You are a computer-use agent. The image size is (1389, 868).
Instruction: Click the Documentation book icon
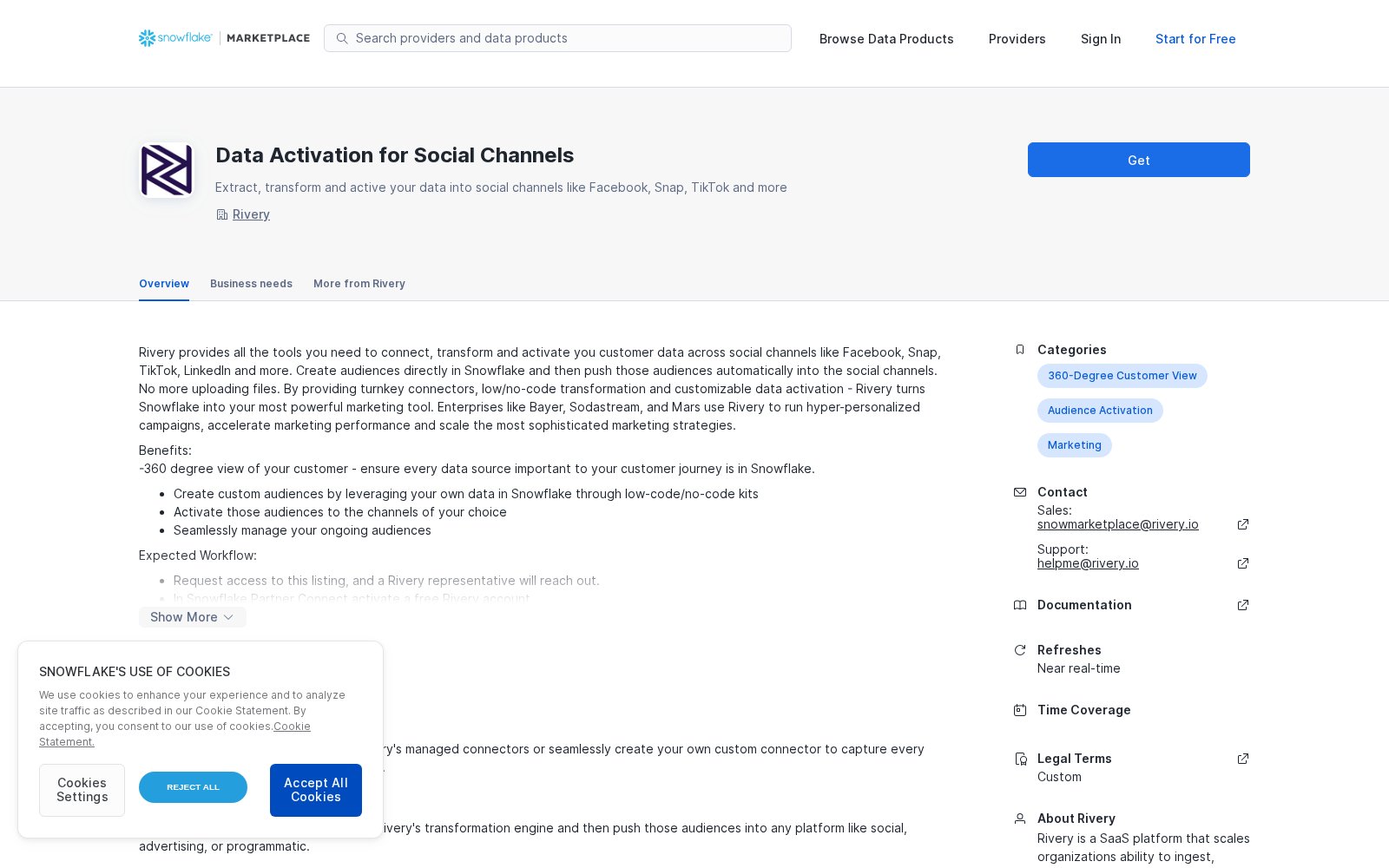[1020, 605]
